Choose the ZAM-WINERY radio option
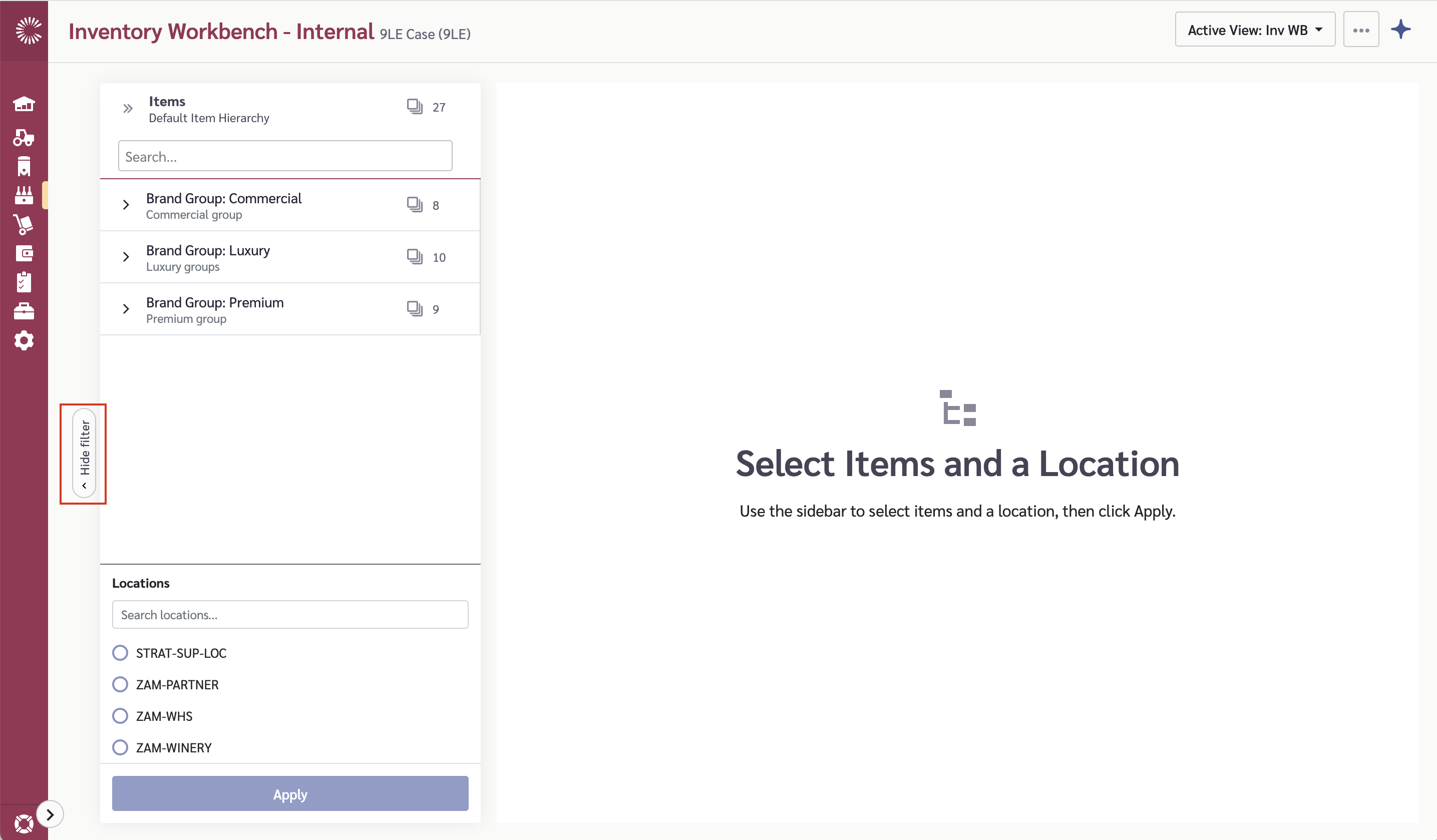 [120, 747]
